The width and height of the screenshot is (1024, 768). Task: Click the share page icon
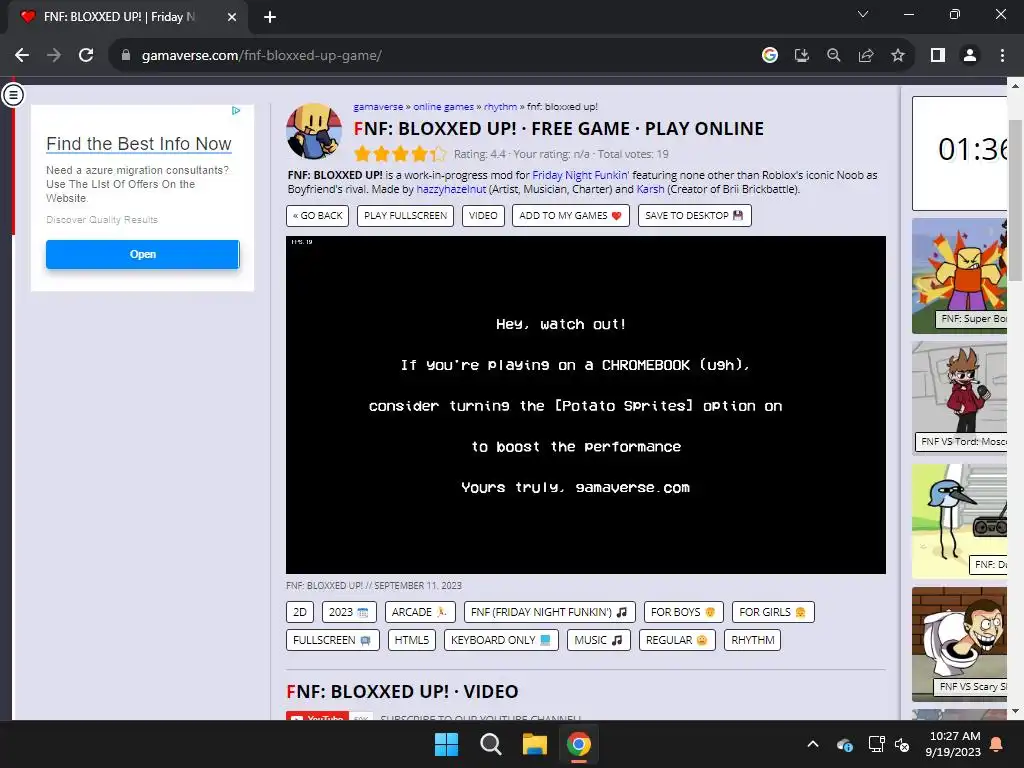coord(866,56)
